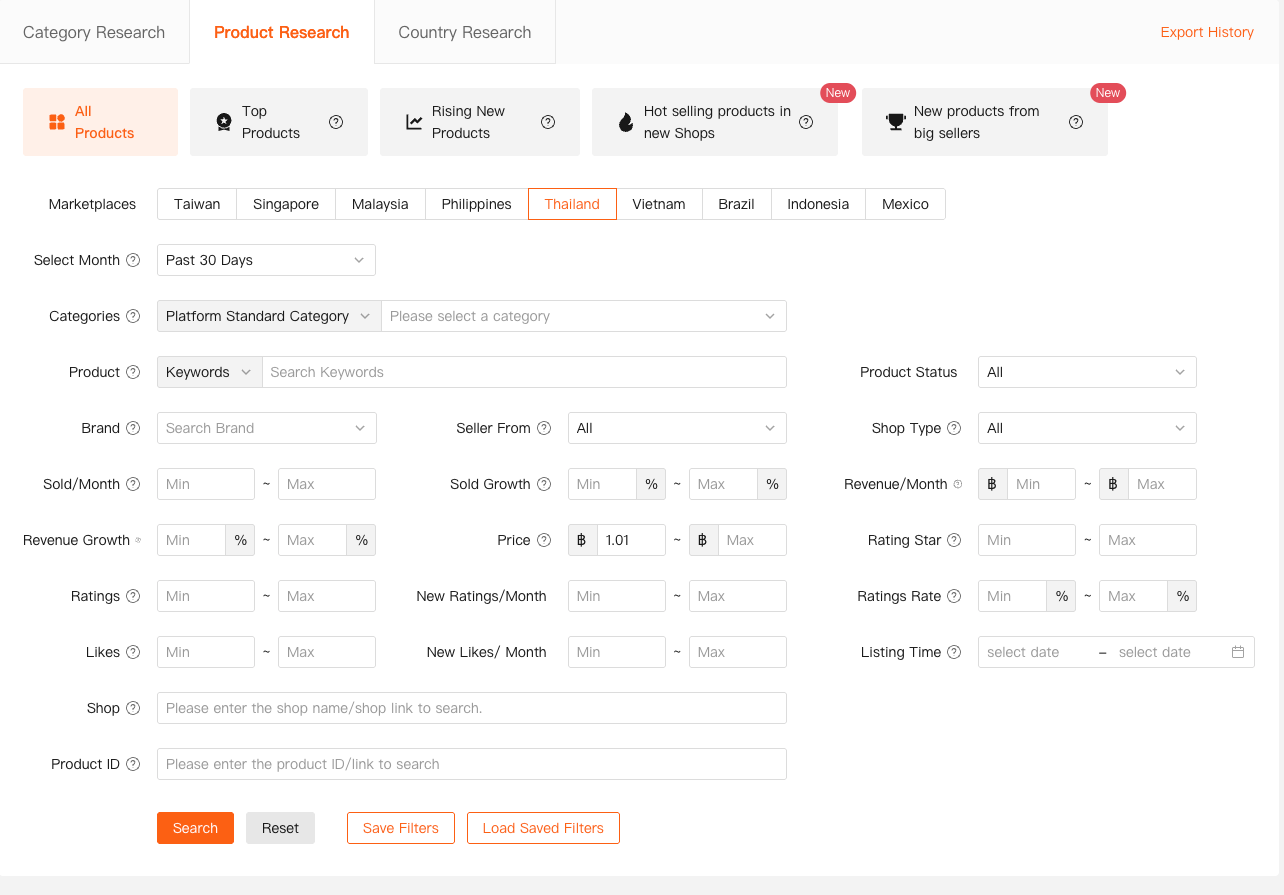This screenshot has width=1284, height=895.
Task: Click the calendar icon in Listing Time field
Action: point(1238,652)
